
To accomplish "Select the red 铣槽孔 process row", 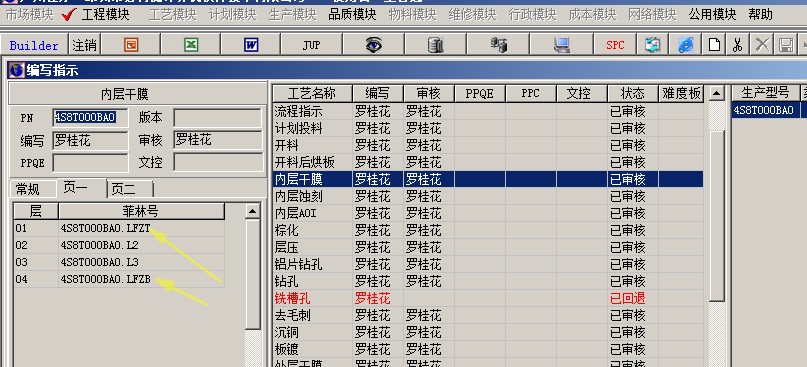I will [x=488, y=298].
